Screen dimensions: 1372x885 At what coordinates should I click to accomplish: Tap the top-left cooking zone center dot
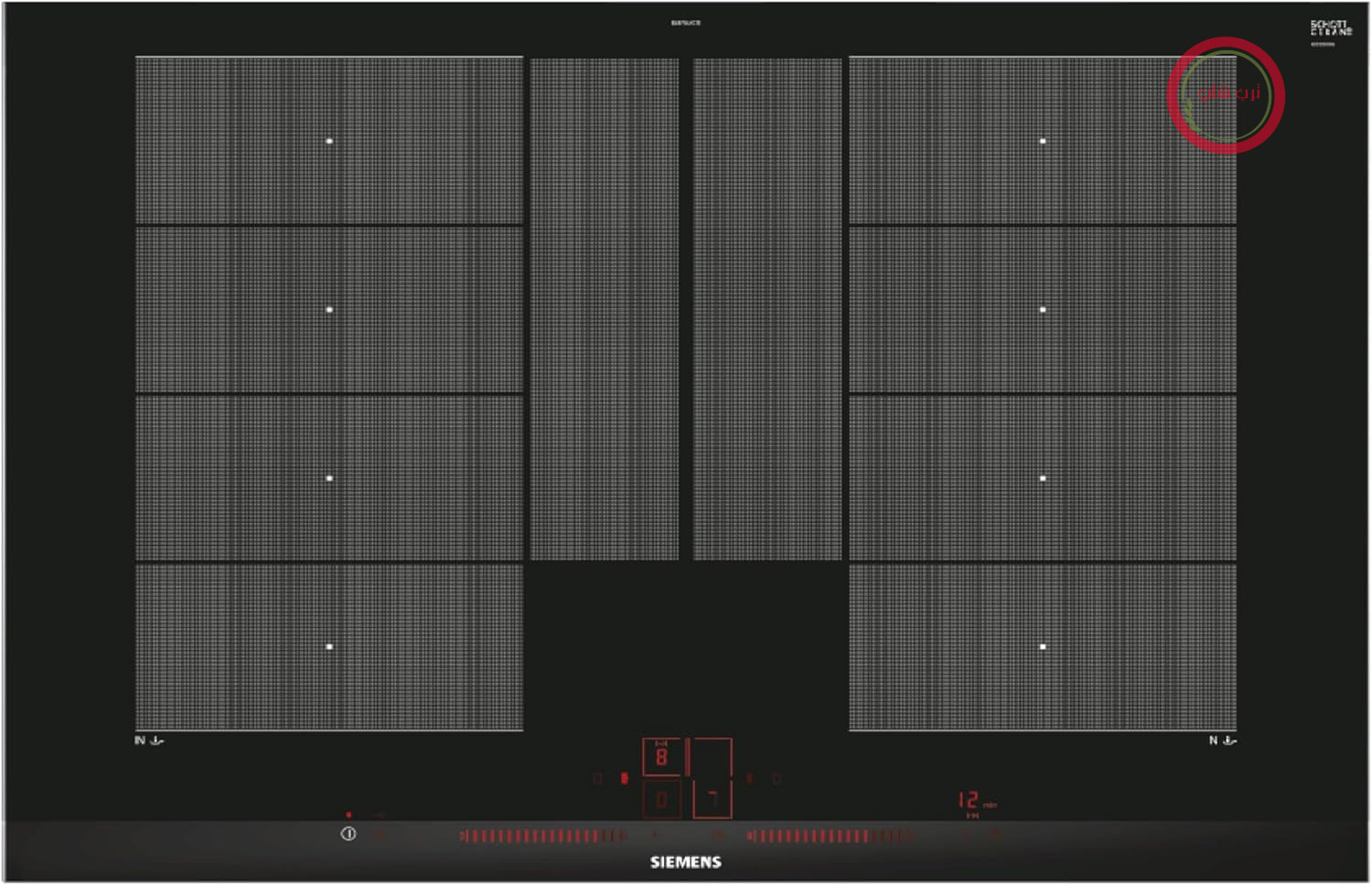329,141
